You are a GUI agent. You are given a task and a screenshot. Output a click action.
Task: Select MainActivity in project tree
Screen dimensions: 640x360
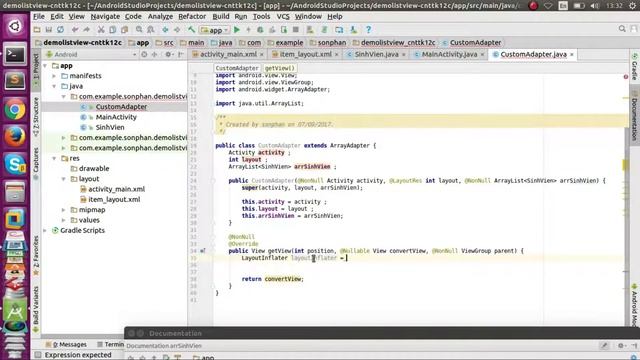click(x=116, y=117)
